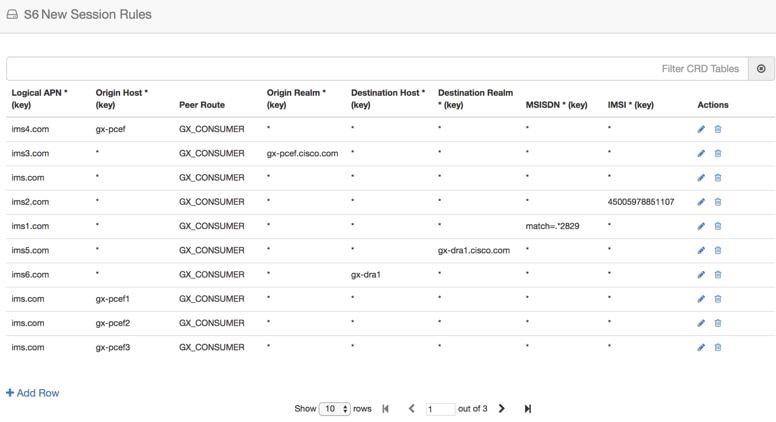Click the page number input box

point(440,409)
